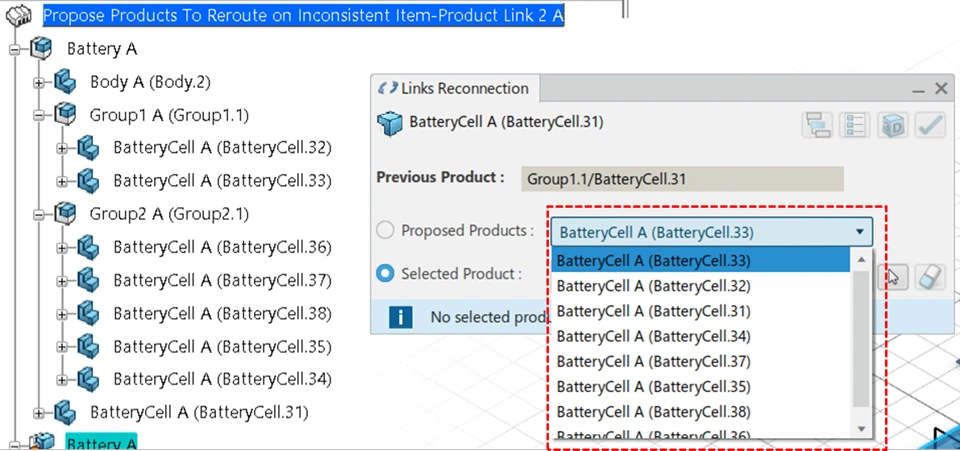Click the eraser icon beside Selected Product

point(929,276)
